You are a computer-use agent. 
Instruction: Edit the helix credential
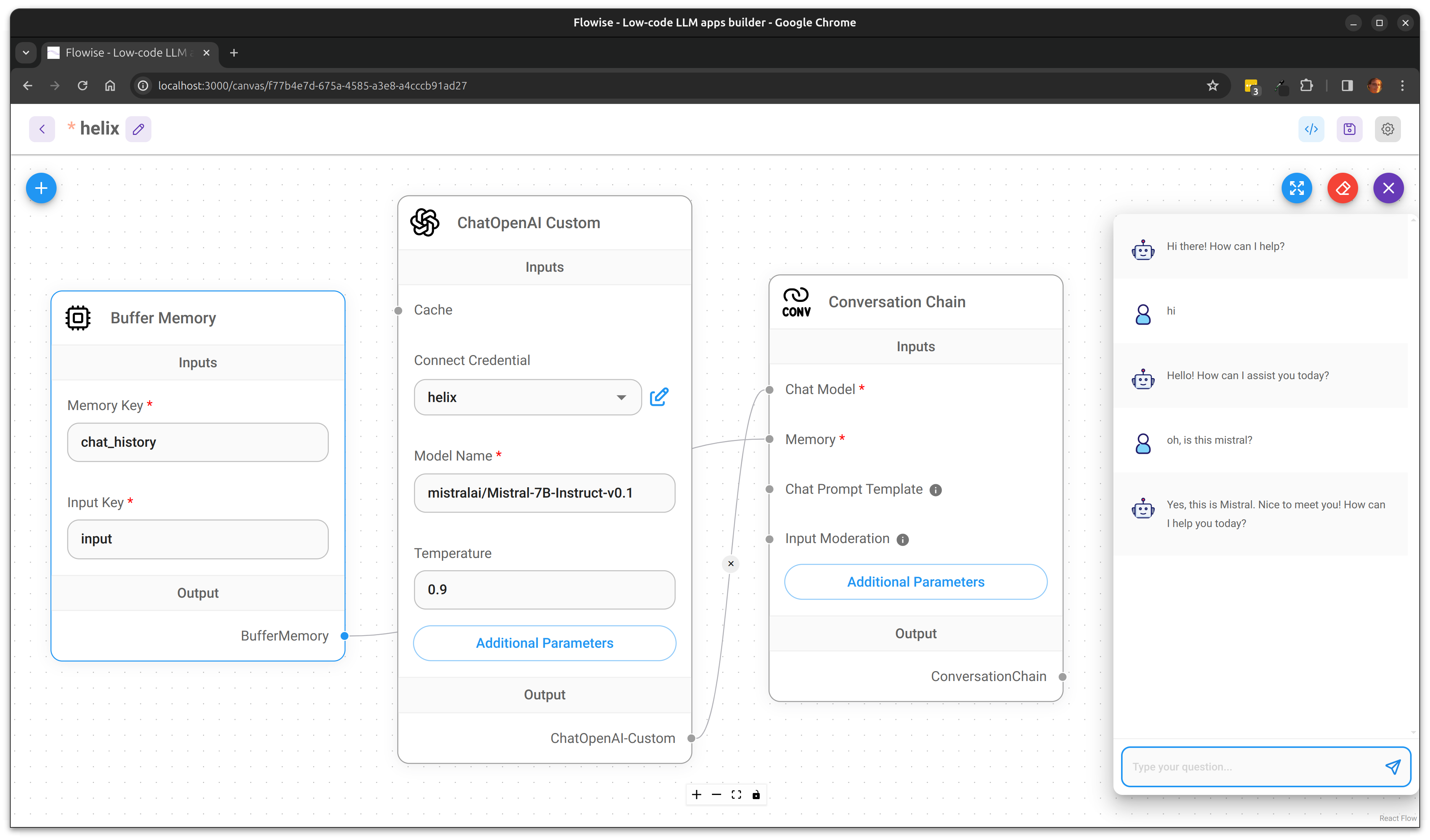(659, 397)
